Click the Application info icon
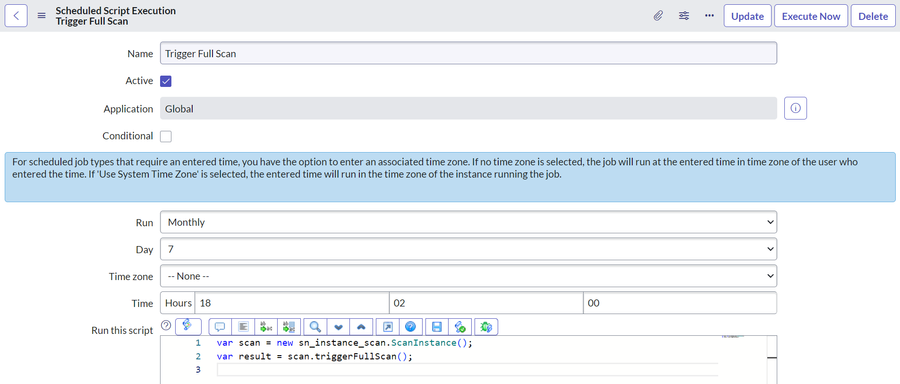The image size is (900, 384). (x=796, y=108)
